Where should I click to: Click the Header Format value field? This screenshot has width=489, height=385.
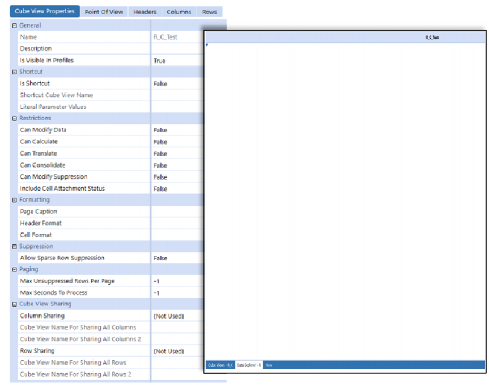coord(177,223)
